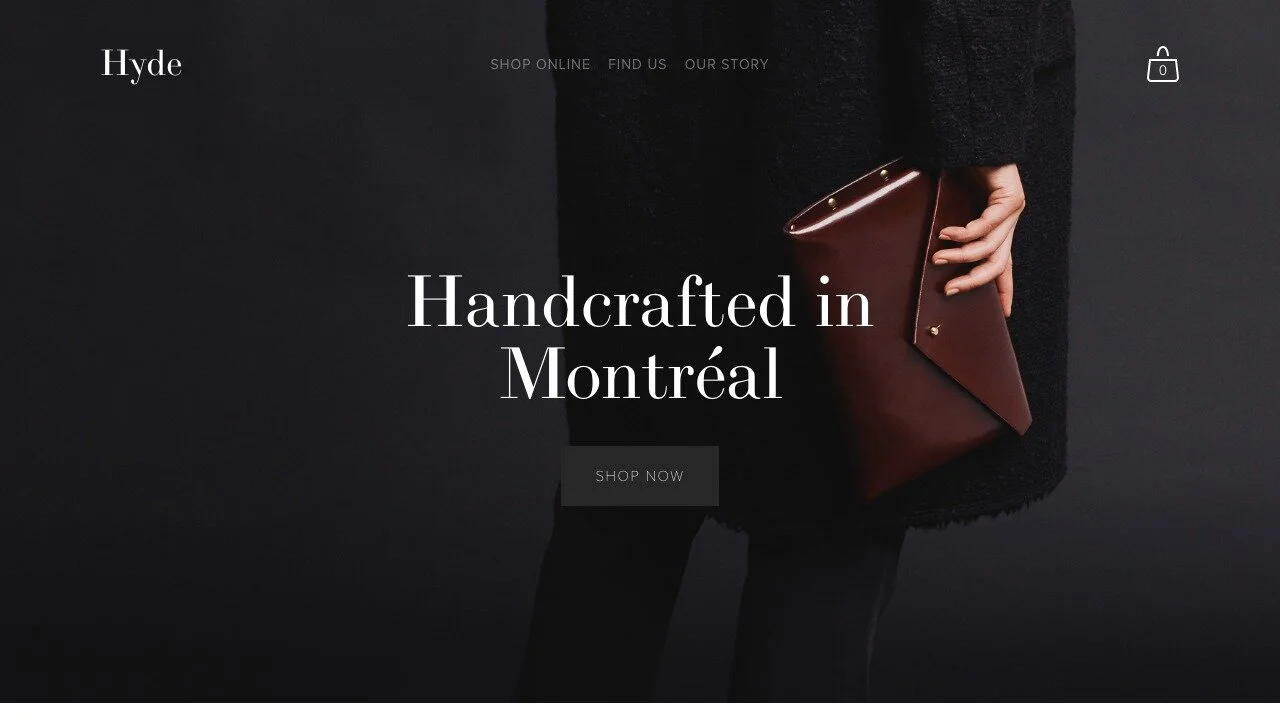
Task: Click the cart item count zero
Action: (x=1162, y=71)
